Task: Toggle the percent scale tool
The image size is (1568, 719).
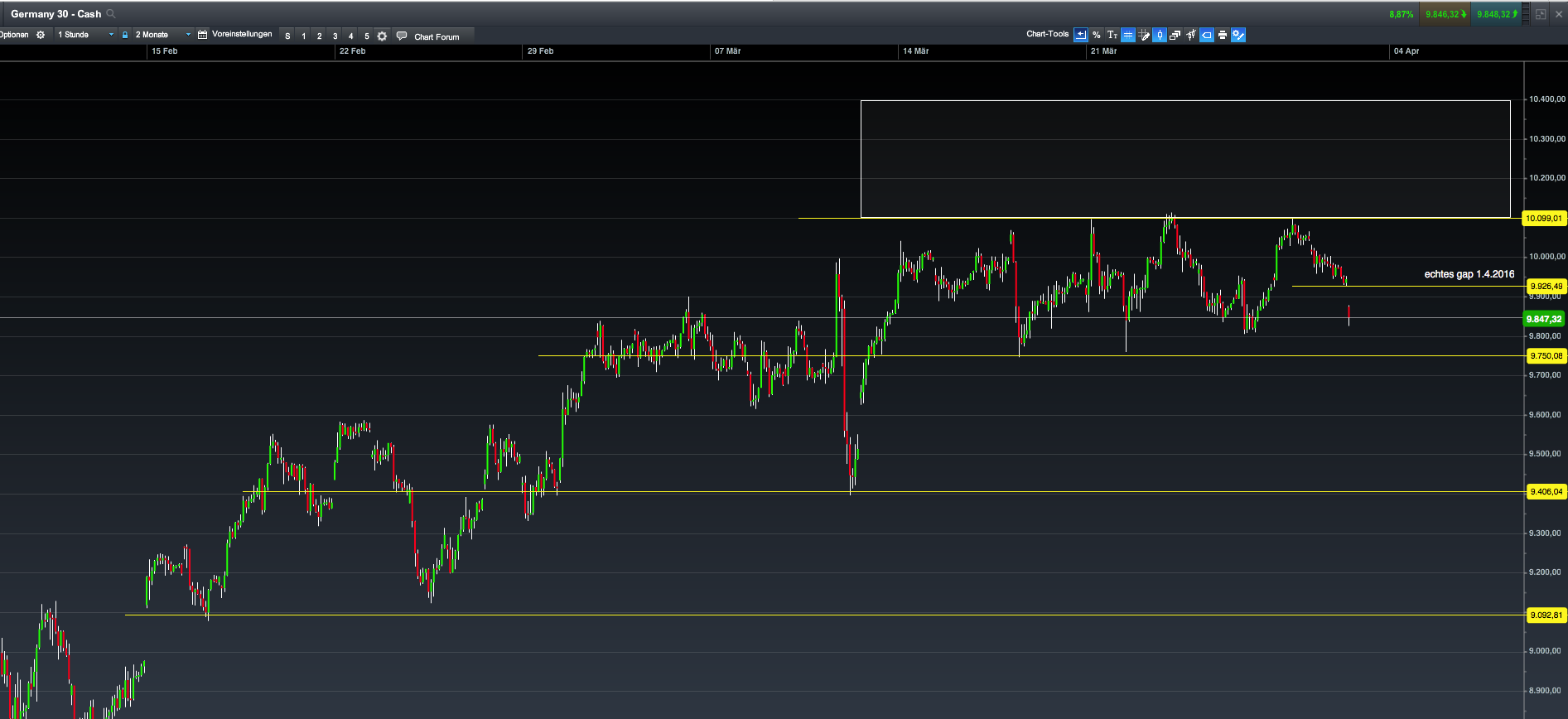Action: [x=1097, y=35]
